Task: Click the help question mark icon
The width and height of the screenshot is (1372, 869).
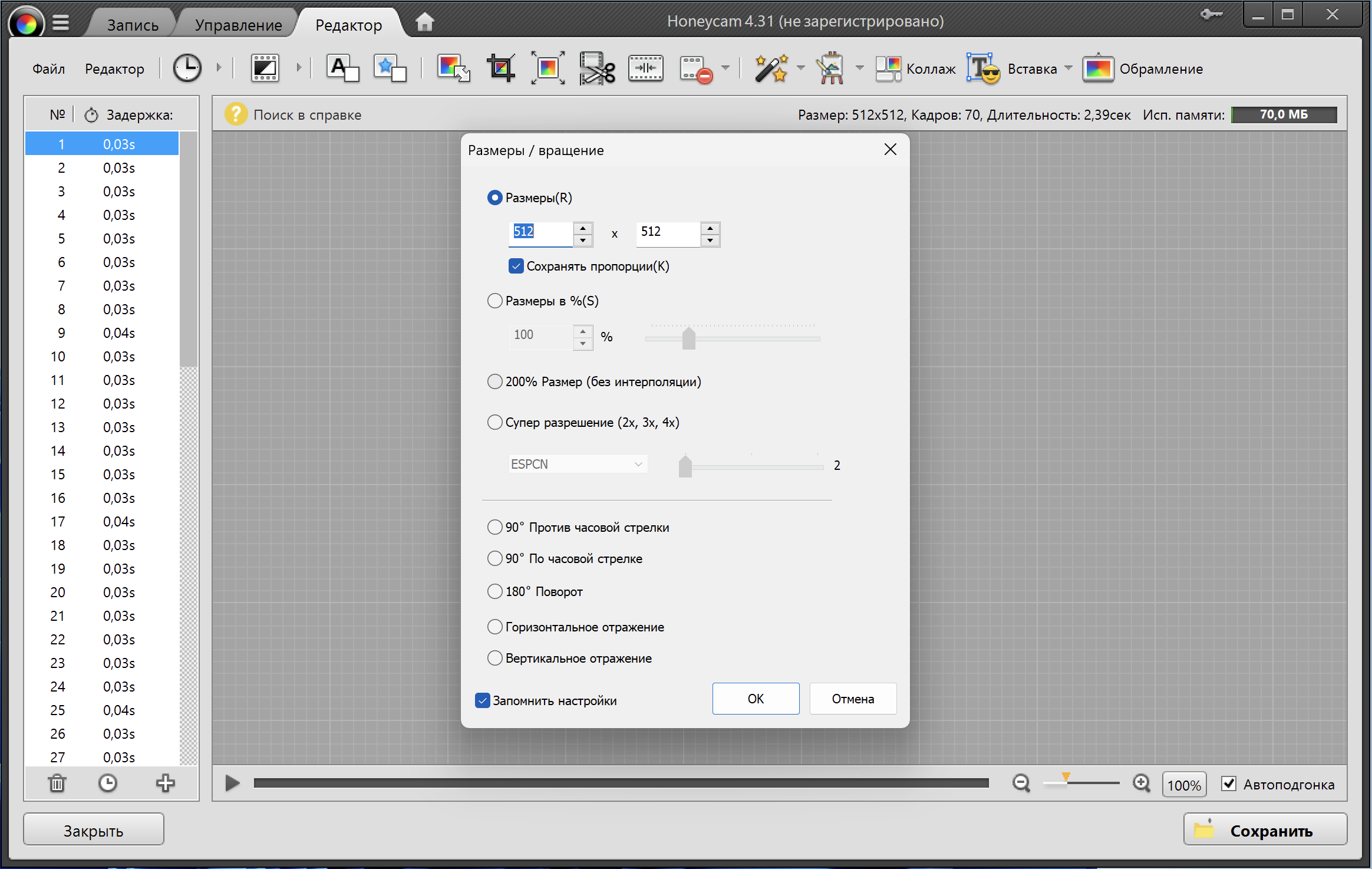Action: pyautogui.click(x=236, y=114)
